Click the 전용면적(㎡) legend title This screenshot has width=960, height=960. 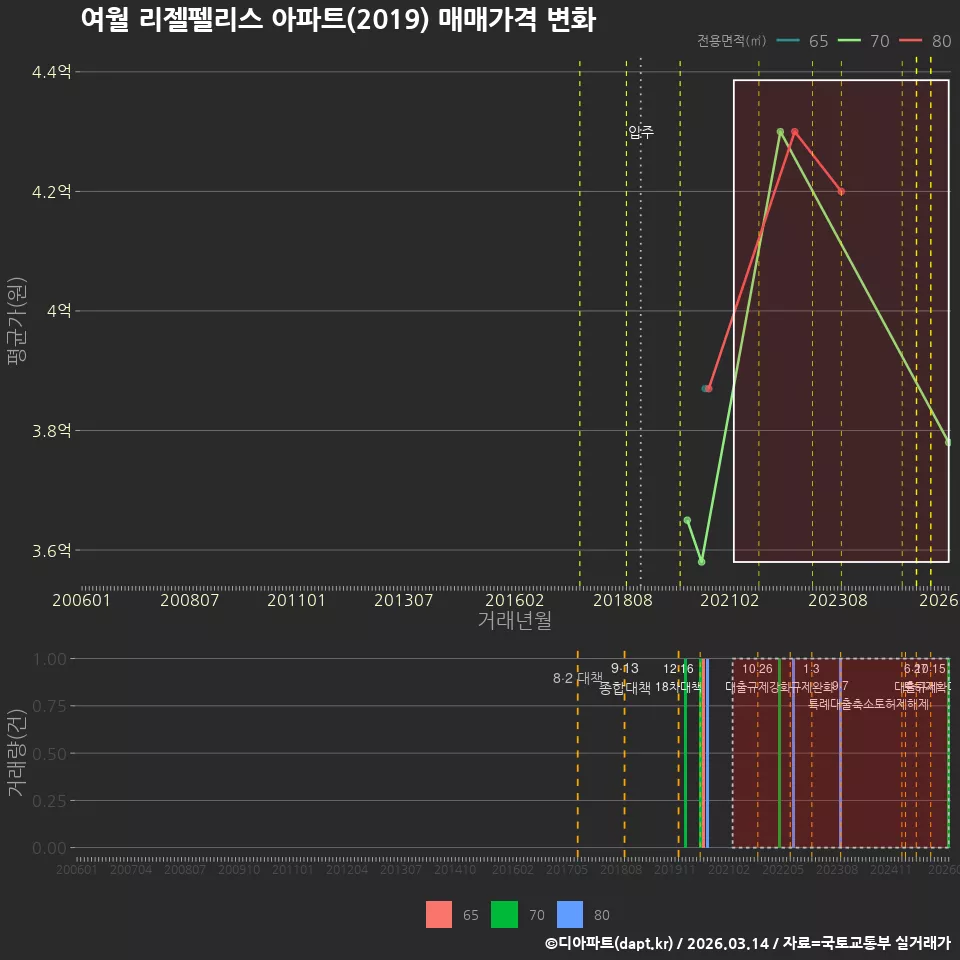732,41
